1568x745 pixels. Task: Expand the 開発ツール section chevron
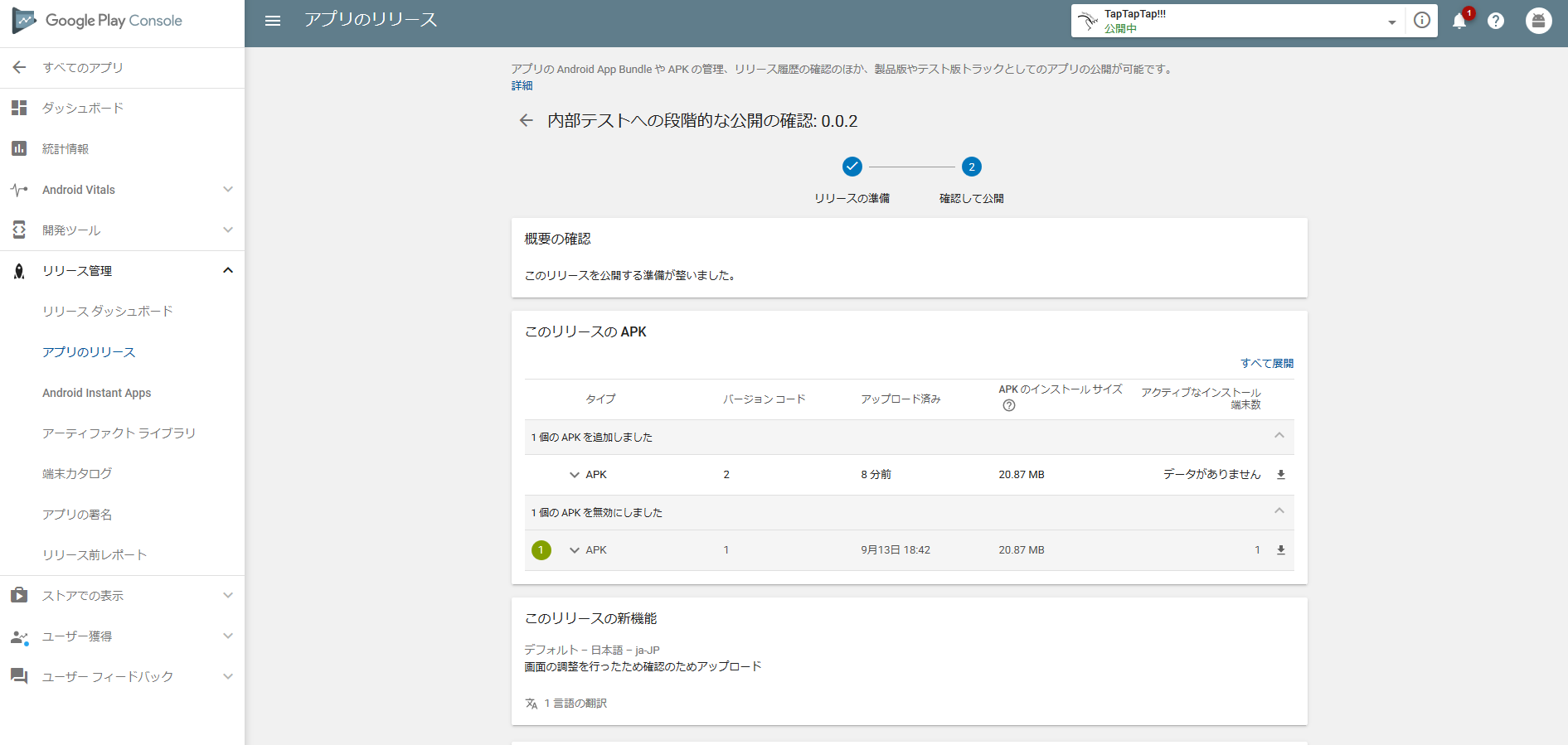point(228,230)
